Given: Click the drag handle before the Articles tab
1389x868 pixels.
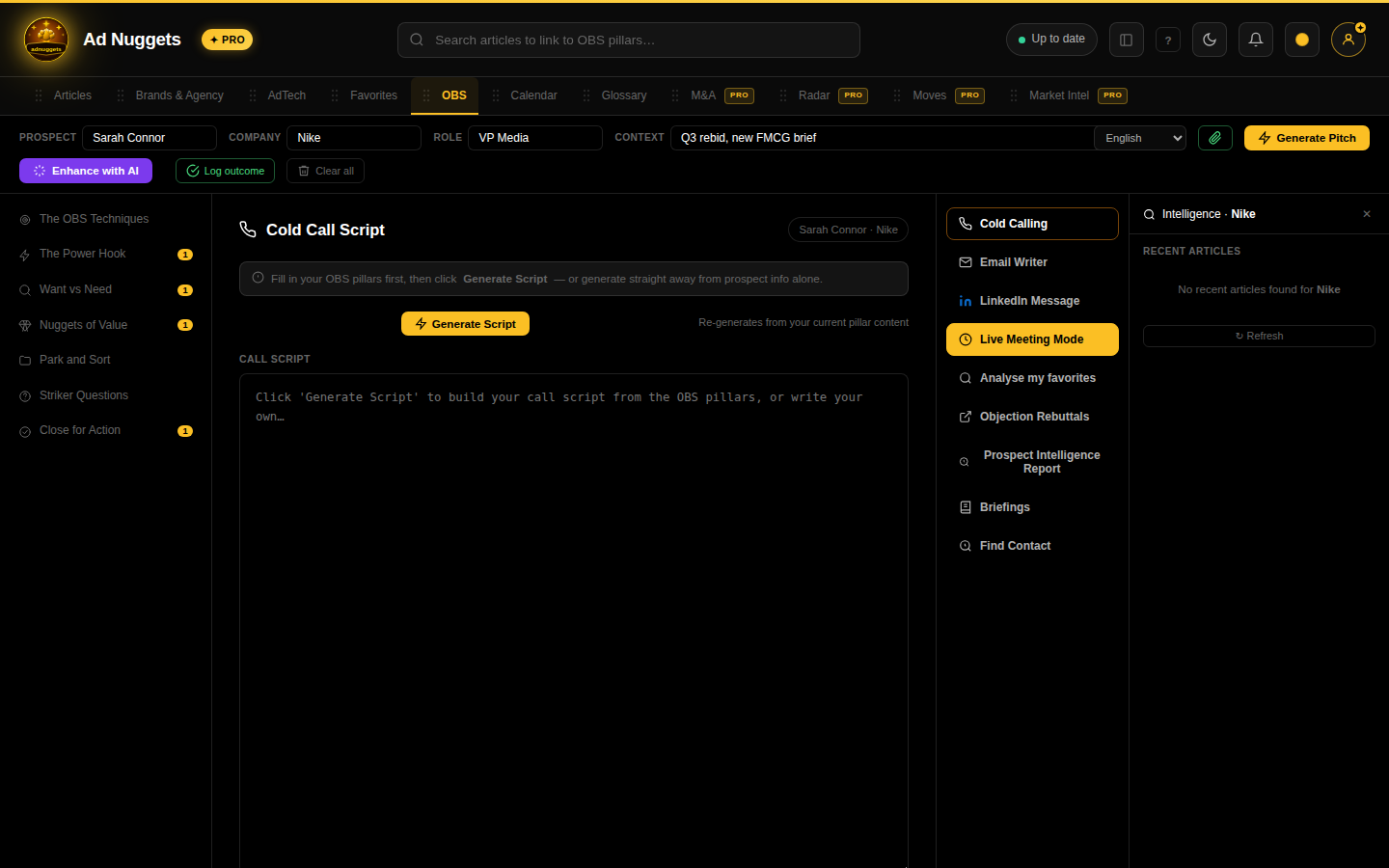Looking at the screenshot, I should pyautogui.click(x=39, y=95).
